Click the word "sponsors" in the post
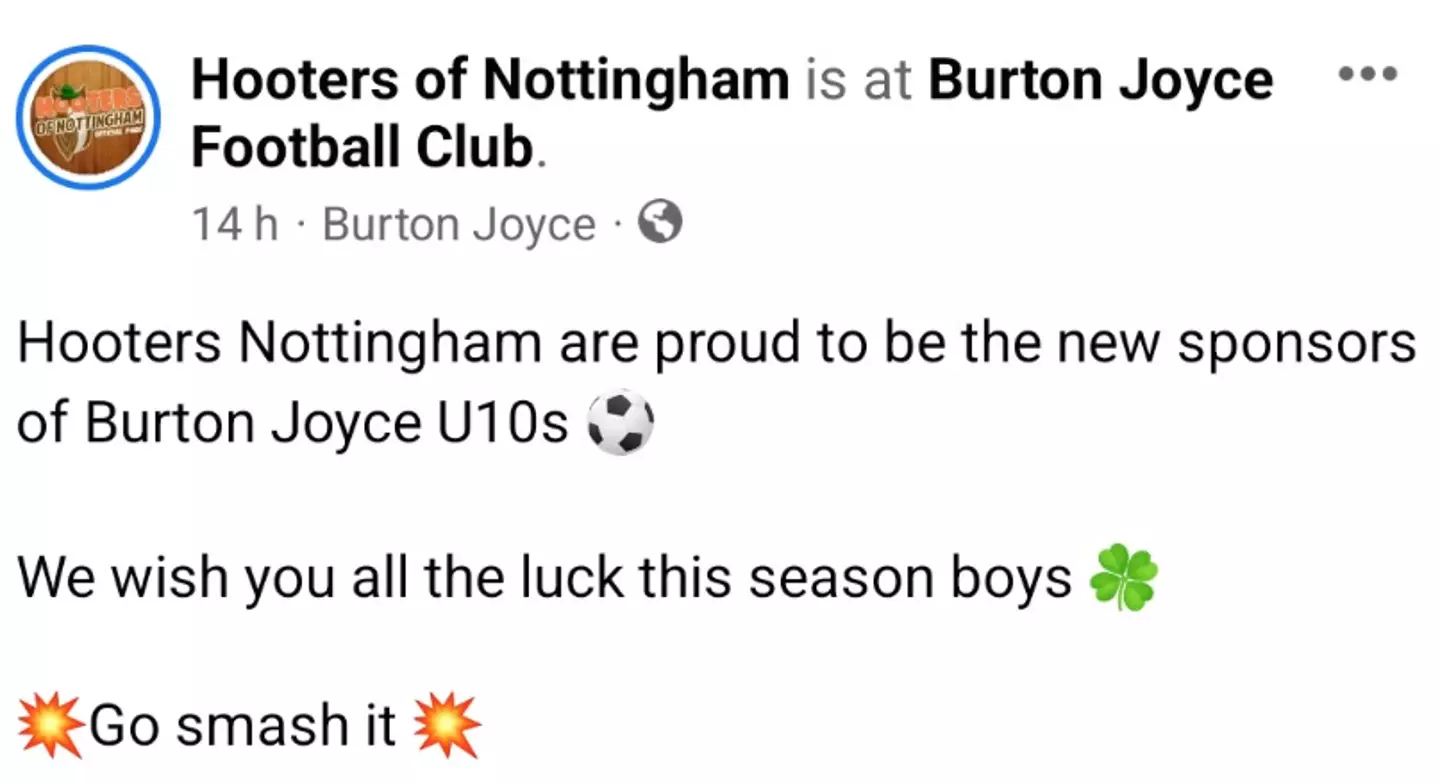Screen dimensions: 1440x783 [1295, 344]
